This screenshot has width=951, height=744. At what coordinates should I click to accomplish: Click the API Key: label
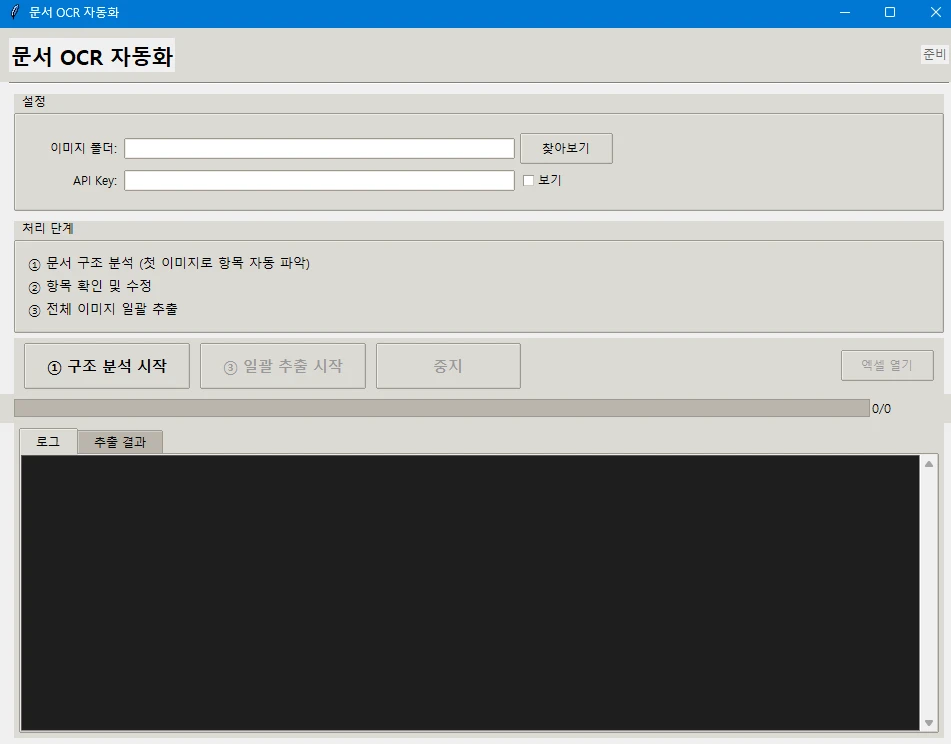(x=95, y=181)
